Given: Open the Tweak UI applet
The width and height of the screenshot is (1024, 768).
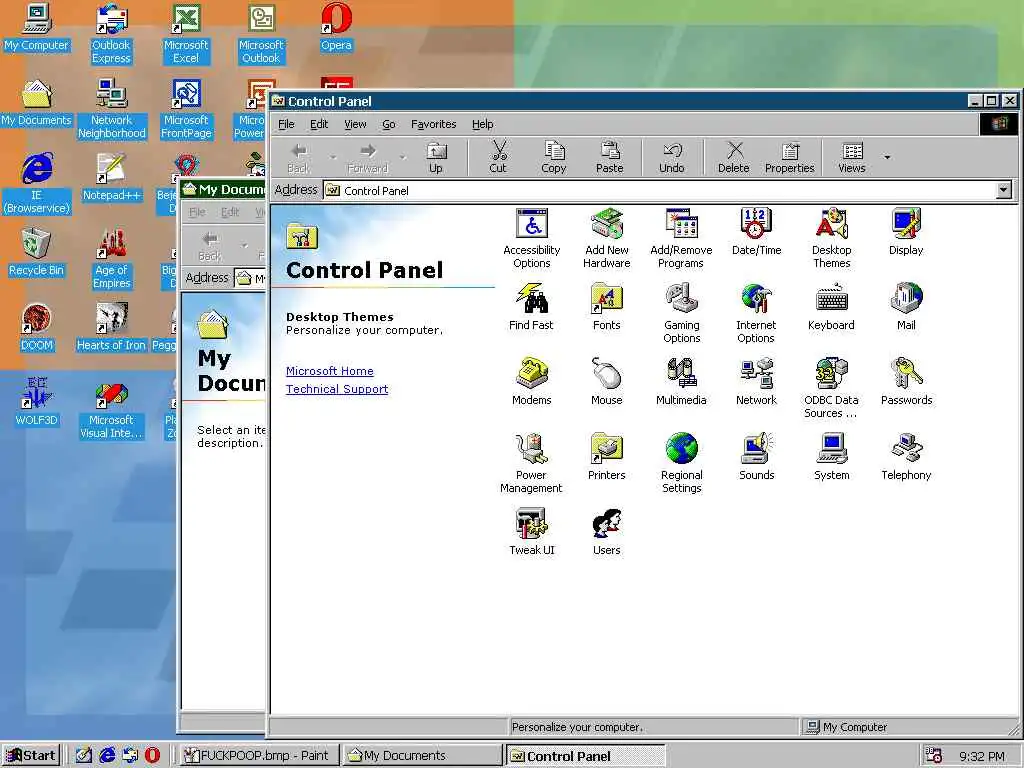Looking at the screenshot, I should point(532,532).
